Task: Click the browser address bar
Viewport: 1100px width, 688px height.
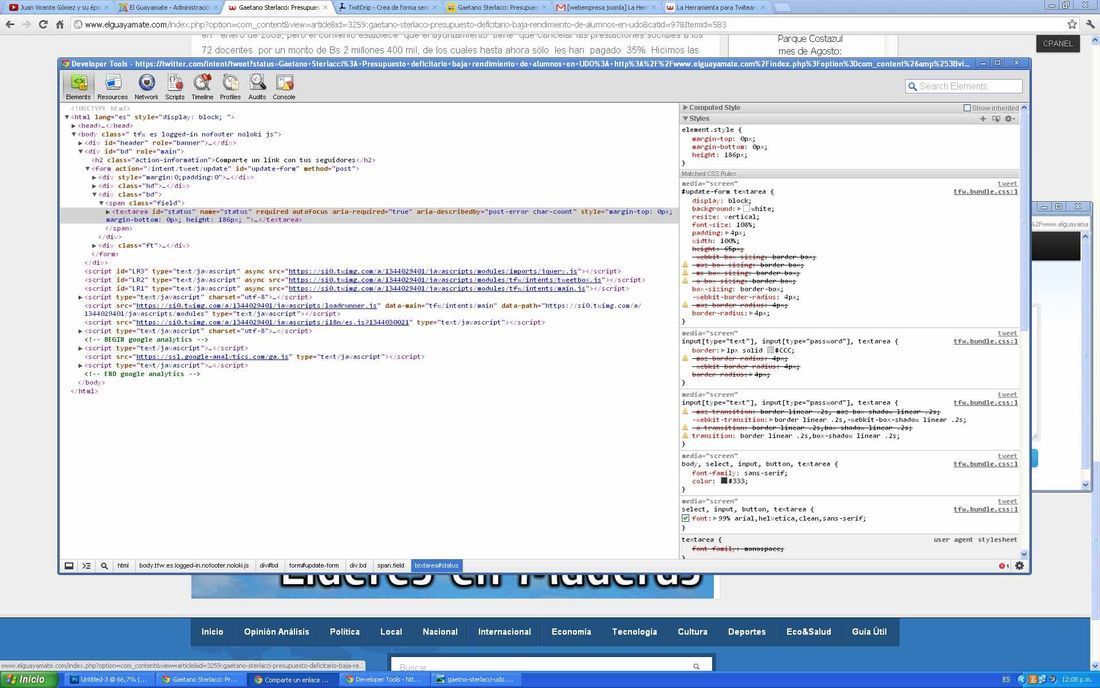Action: [568, 25]
